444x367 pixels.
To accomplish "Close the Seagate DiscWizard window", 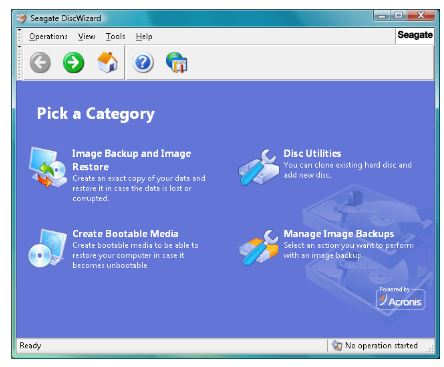I will pos(421,15).
